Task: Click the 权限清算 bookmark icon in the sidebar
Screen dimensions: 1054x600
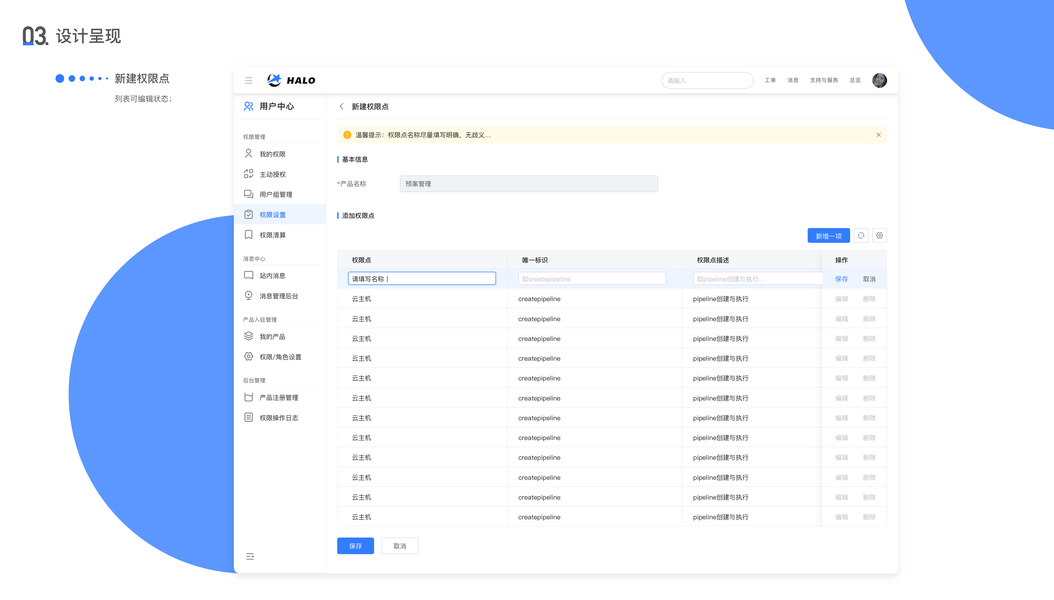Action: (x=249, y=234)
